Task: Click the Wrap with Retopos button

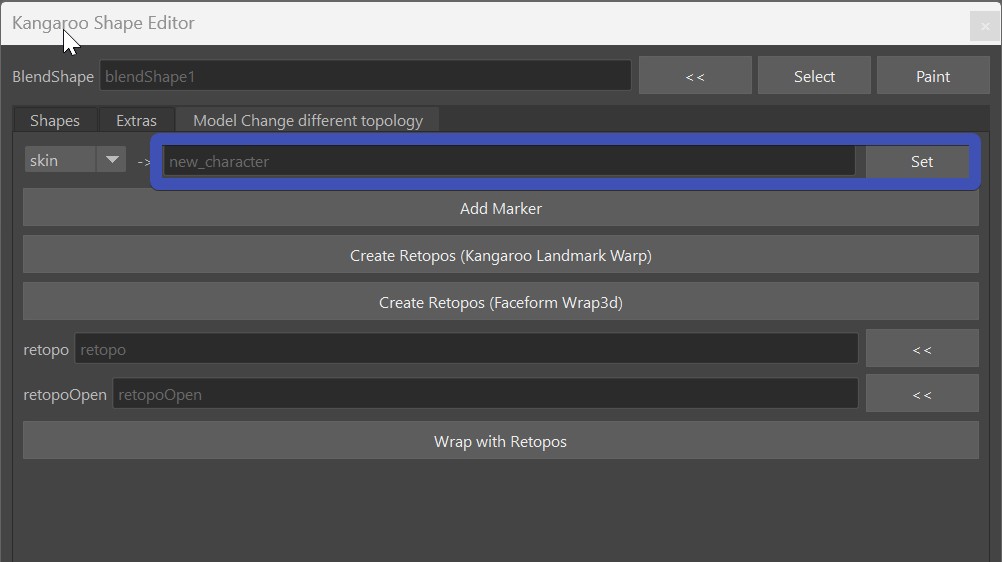Action: (x=500, y=441)
